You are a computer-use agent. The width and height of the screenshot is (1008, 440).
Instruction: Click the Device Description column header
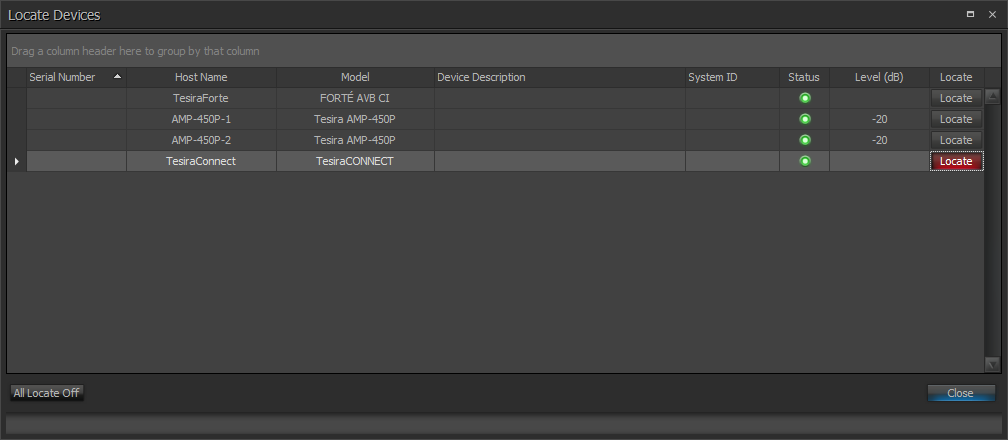point(559,77)
